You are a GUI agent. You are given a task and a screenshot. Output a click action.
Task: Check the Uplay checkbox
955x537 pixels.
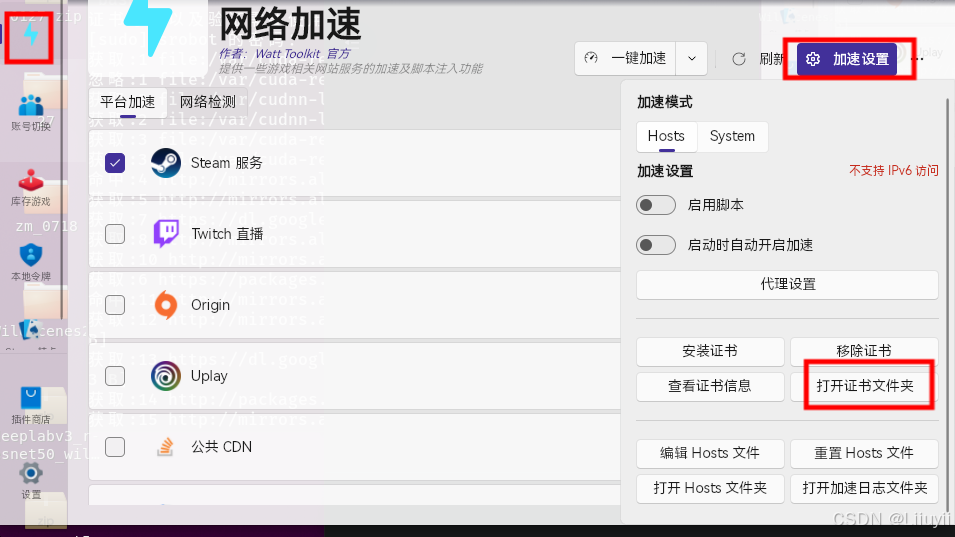click(115, 376)
